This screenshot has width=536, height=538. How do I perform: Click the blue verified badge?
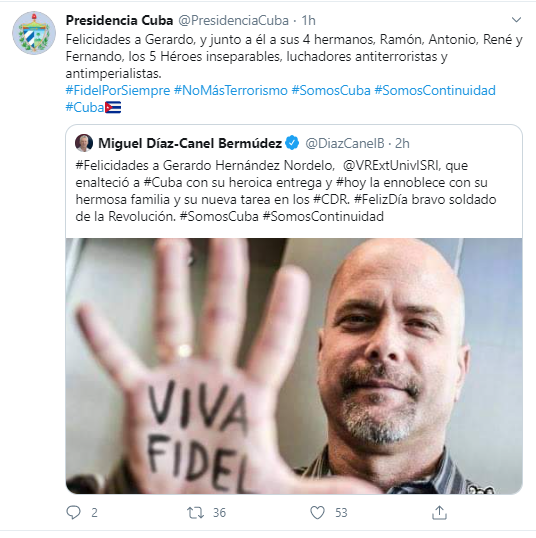click(x=292, y=143)
